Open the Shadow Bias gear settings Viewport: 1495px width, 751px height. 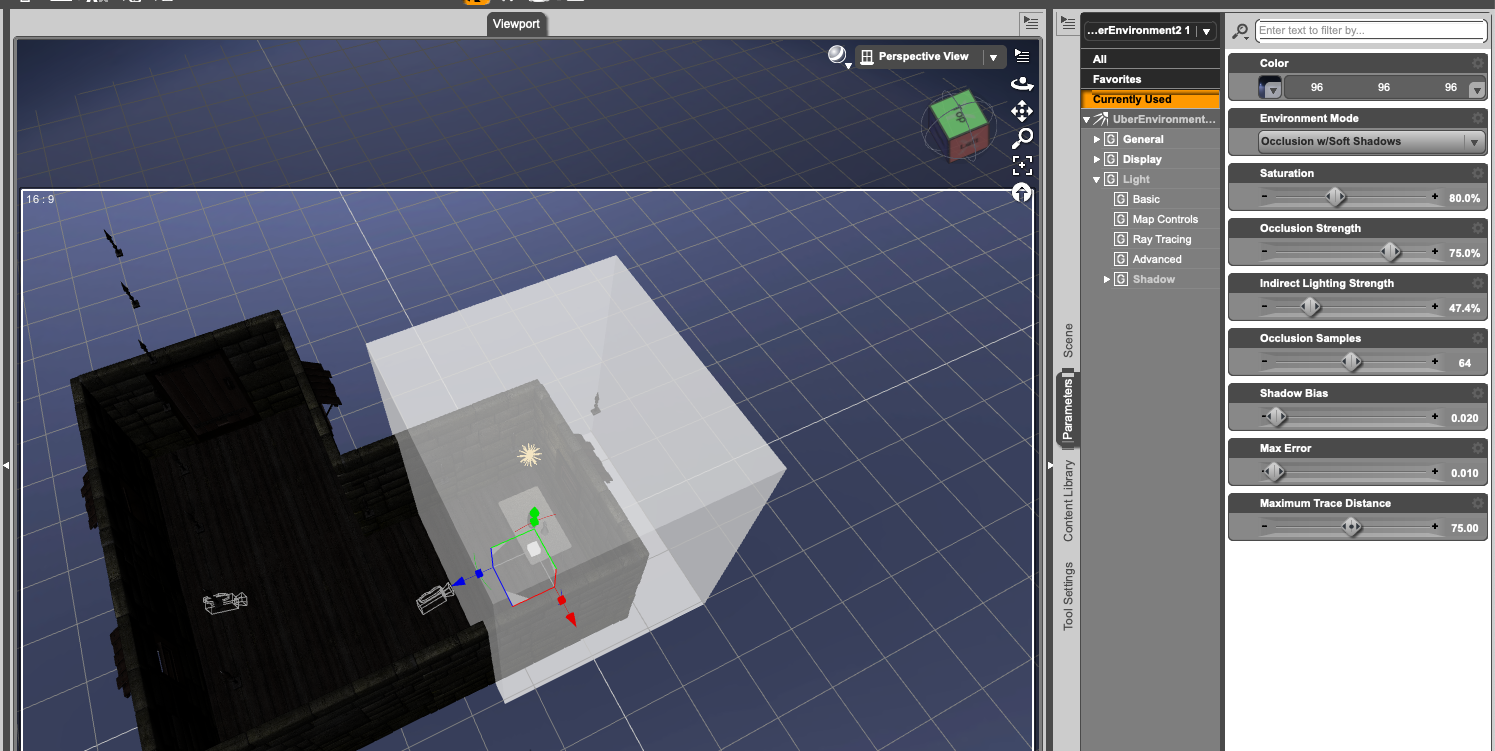[1477, 393]
